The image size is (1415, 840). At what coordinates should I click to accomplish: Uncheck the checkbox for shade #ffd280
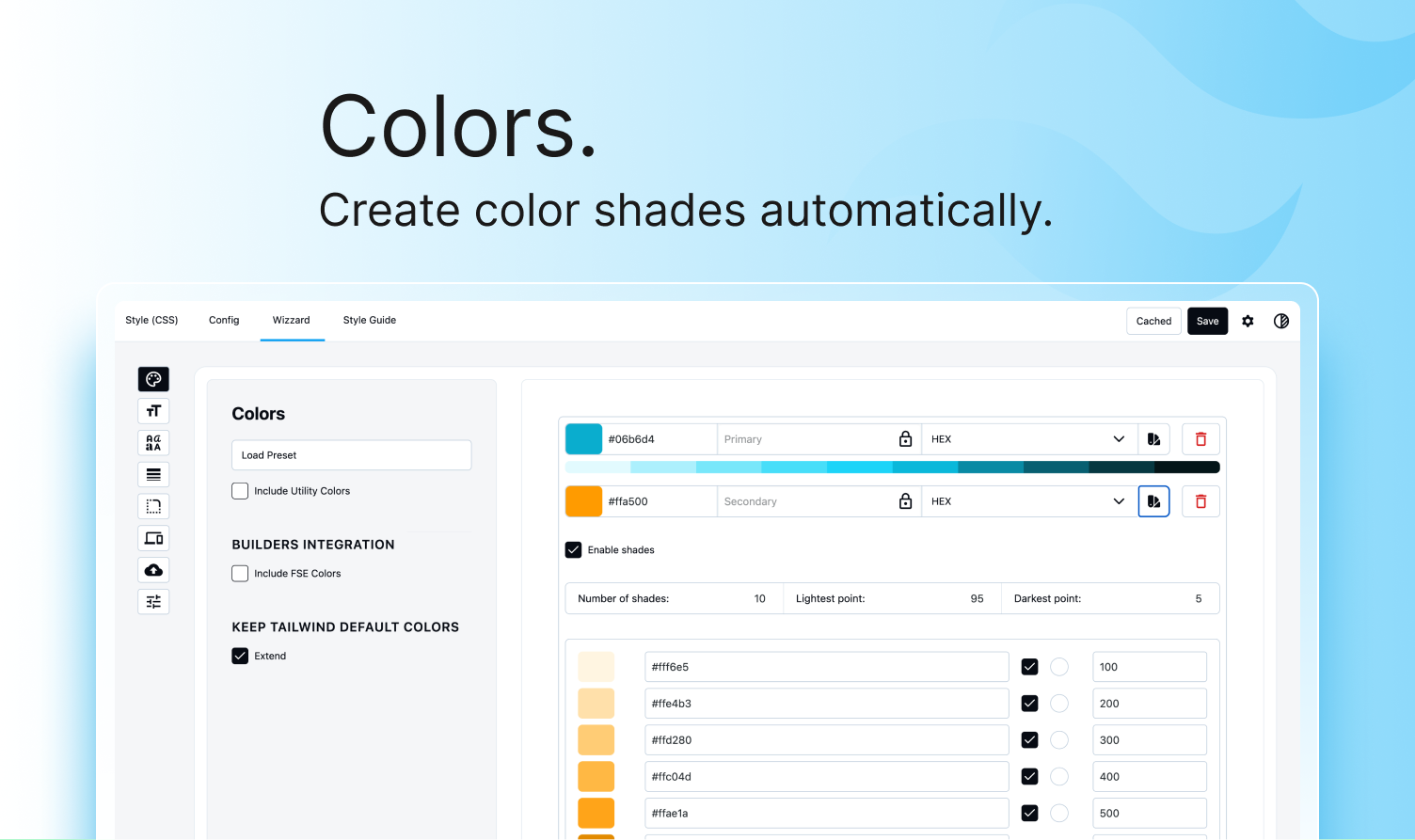click(x=1029, y=740)
